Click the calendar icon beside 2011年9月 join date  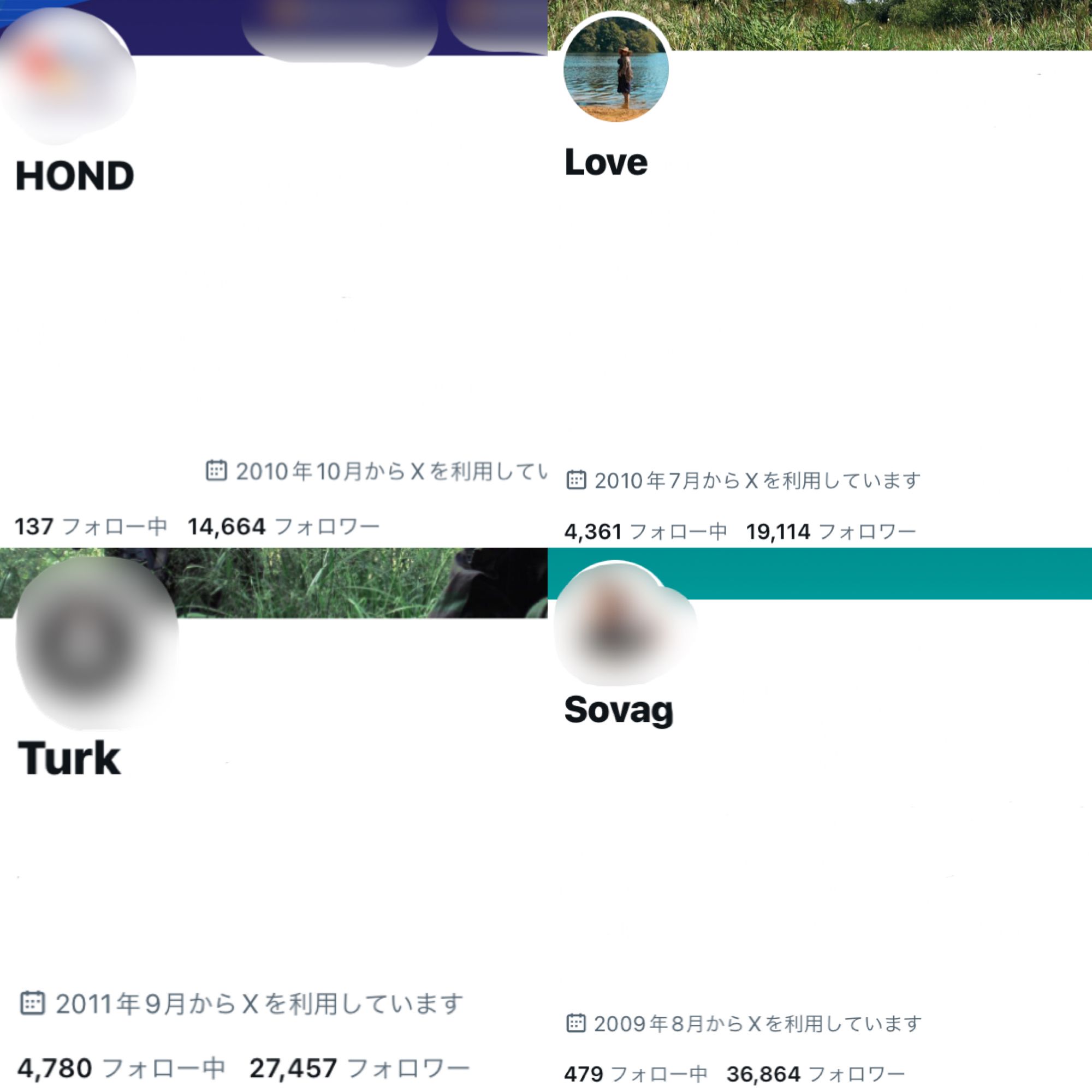(x=32, y=1002)
